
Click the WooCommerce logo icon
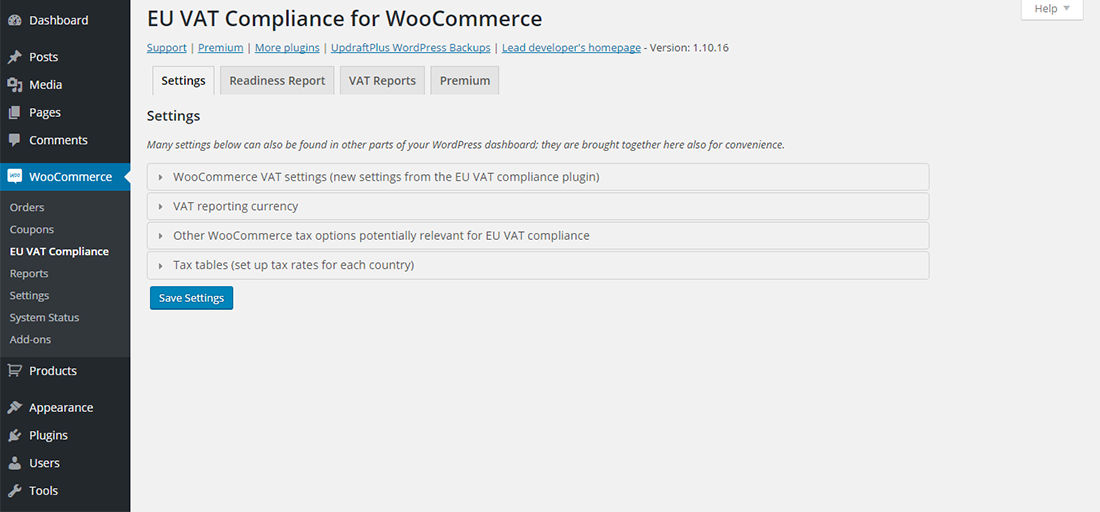pyautogui.click(x=15, y=177)
